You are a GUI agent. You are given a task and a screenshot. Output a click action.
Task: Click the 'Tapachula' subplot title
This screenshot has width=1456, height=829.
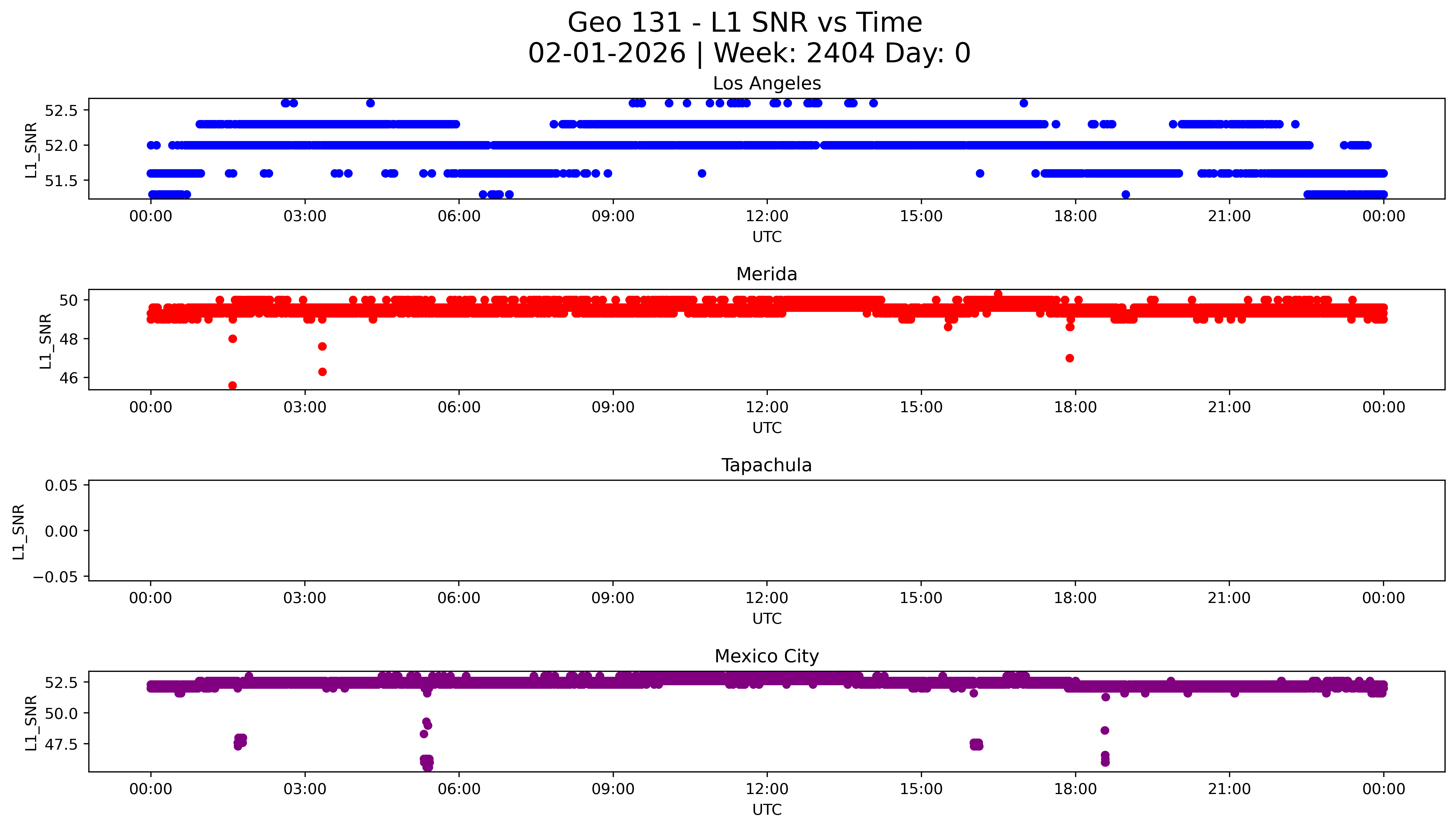(766, 466)
